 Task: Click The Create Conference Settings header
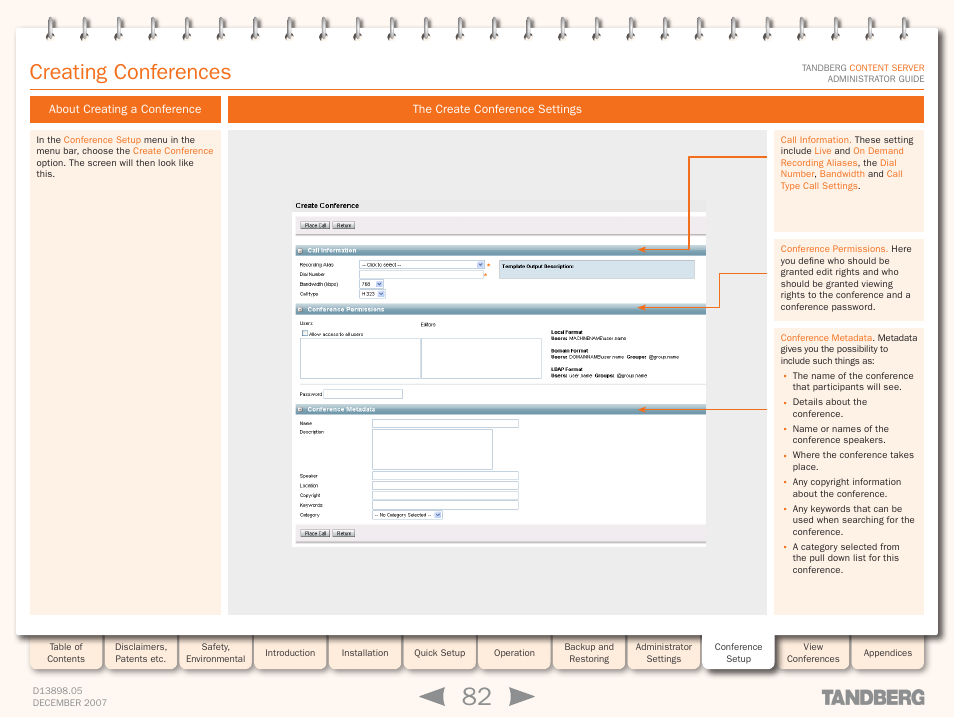pos(576,110)
